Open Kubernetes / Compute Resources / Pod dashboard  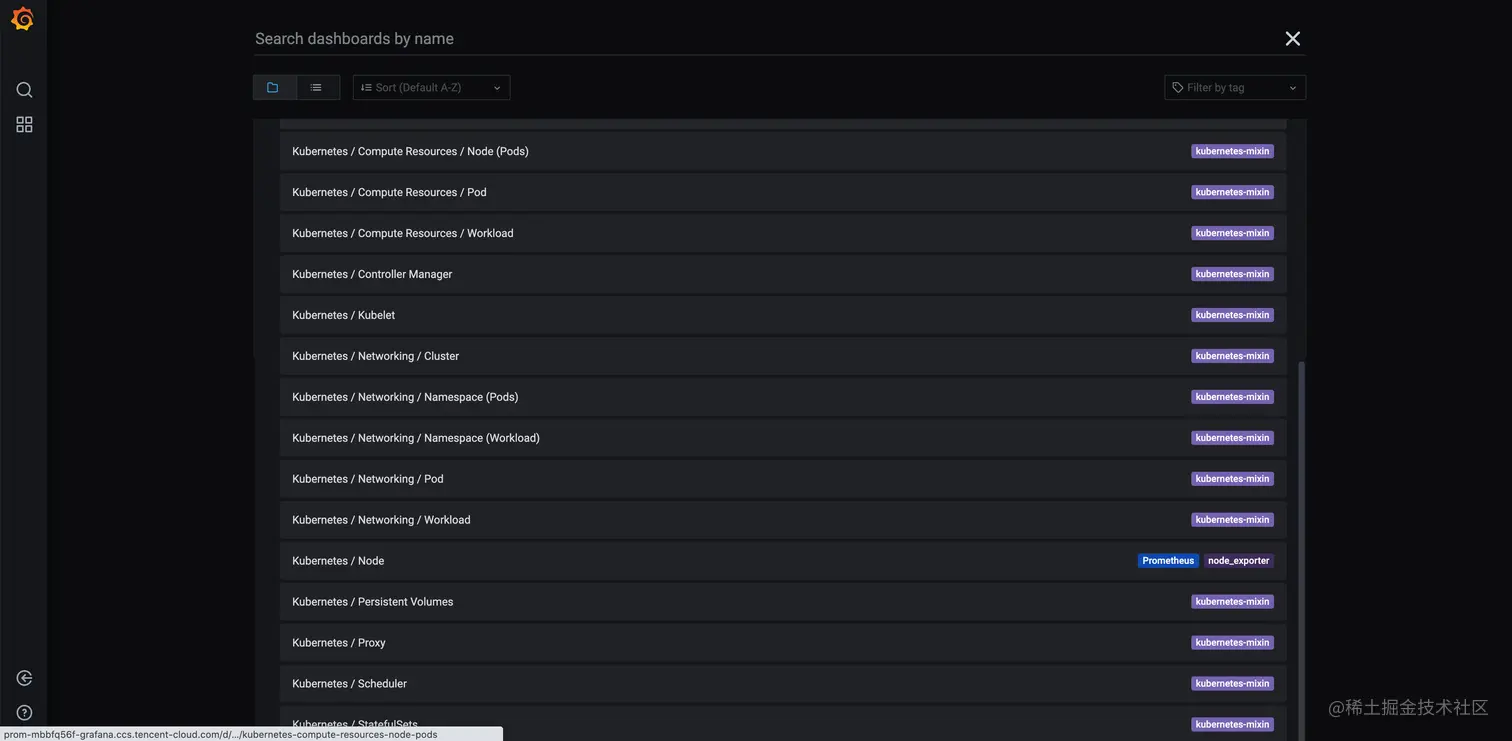(783, 192)
